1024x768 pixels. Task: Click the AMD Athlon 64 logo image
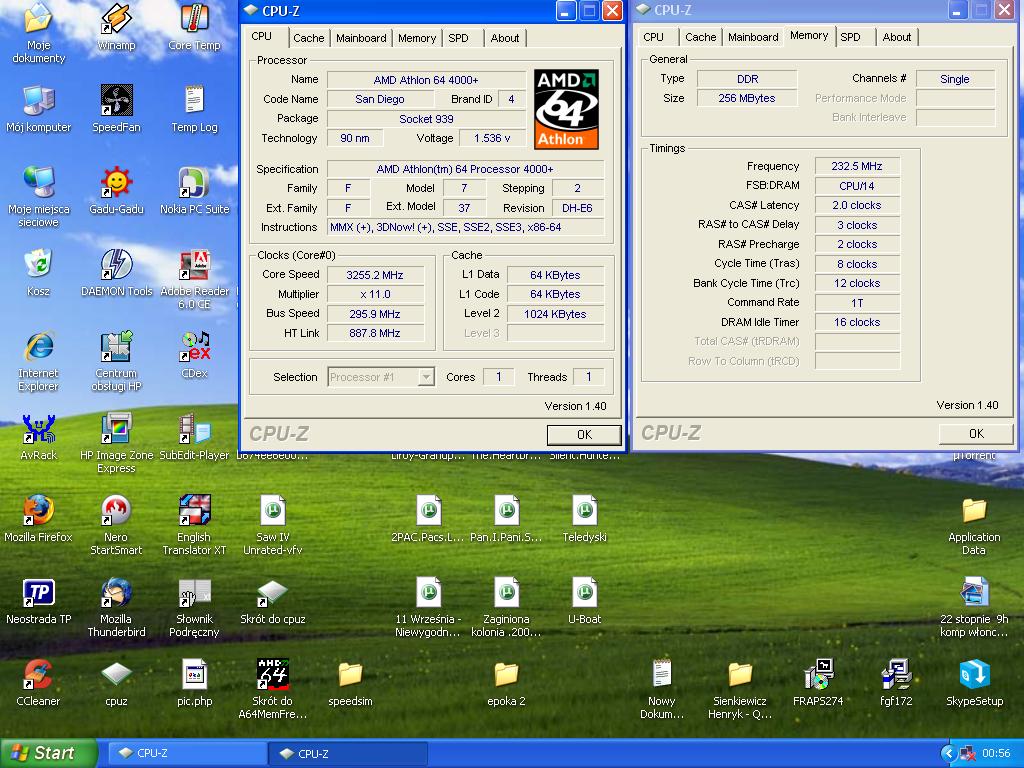point(566,109)
